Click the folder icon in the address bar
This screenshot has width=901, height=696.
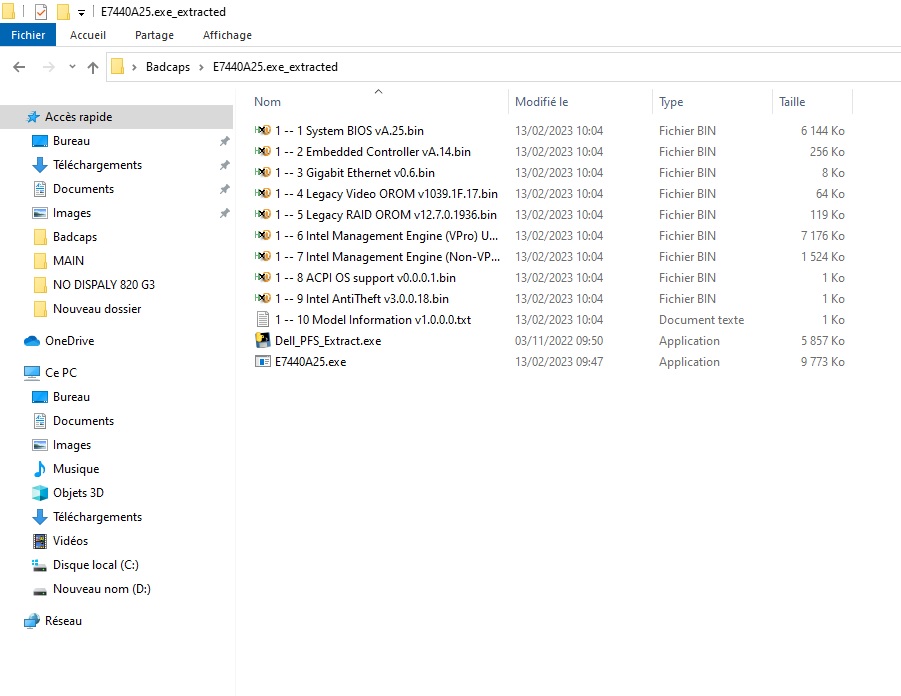(x=117, y=67)
